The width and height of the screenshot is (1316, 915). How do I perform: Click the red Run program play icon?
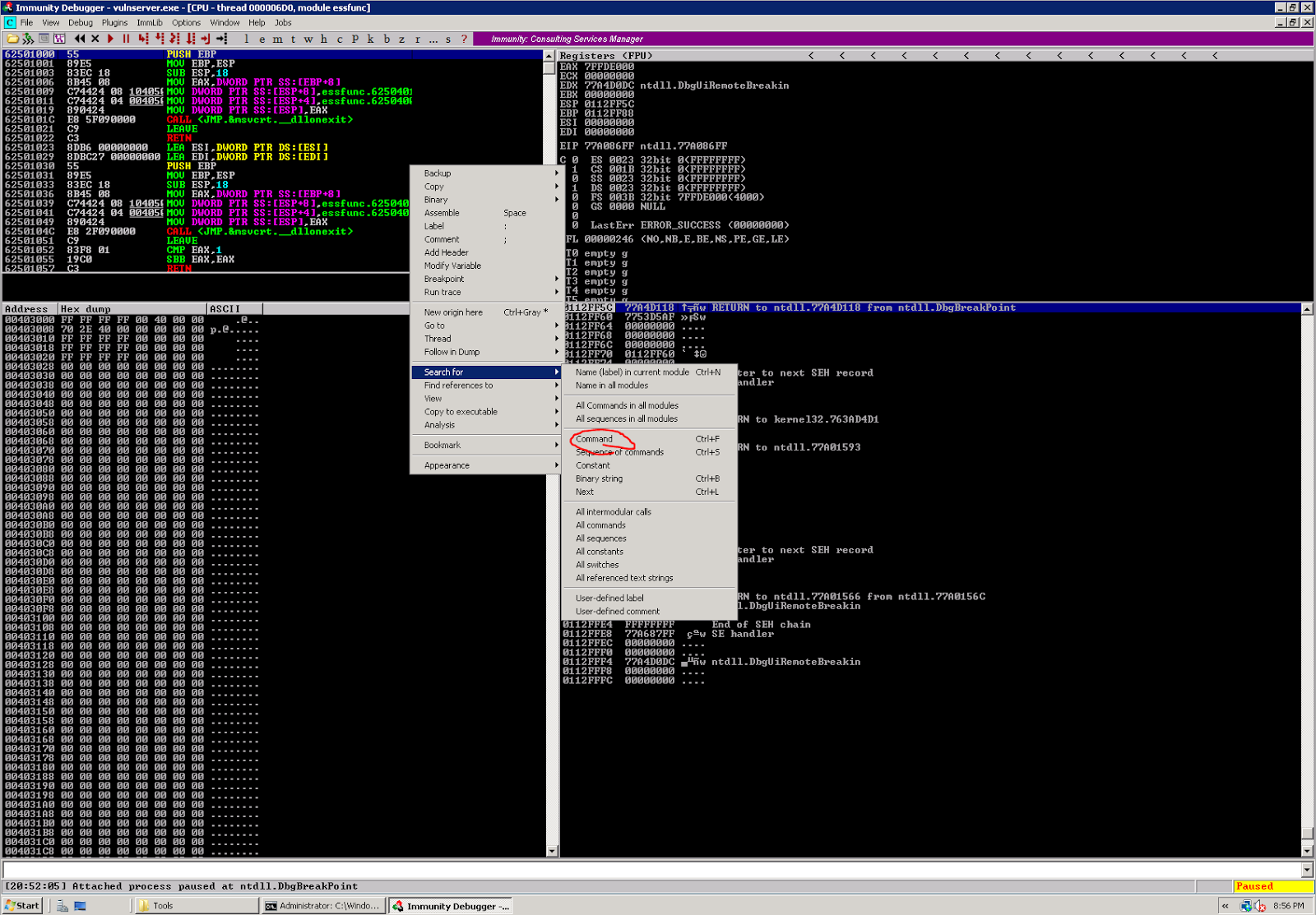110,39
